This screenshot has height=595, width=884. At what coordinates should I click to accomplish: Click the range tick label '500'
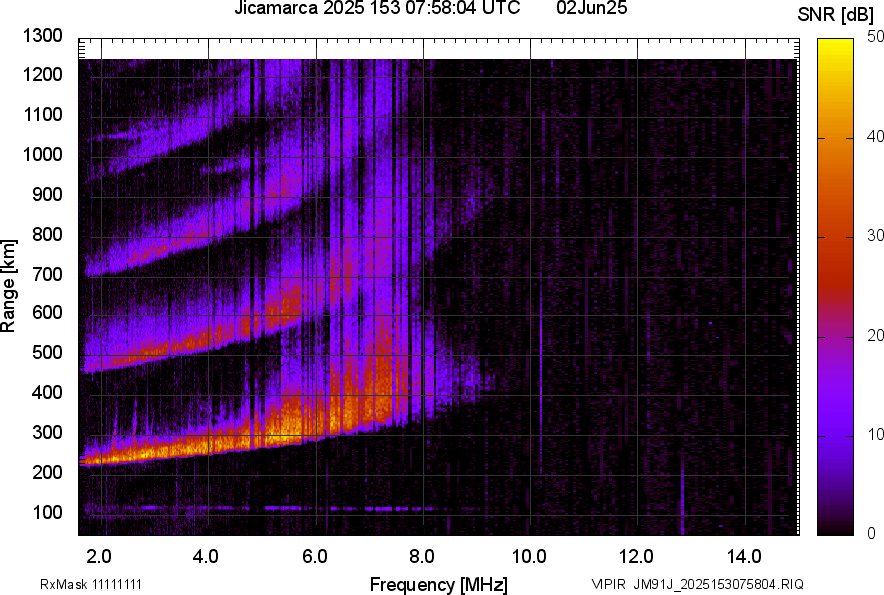(x=47, y=352)
